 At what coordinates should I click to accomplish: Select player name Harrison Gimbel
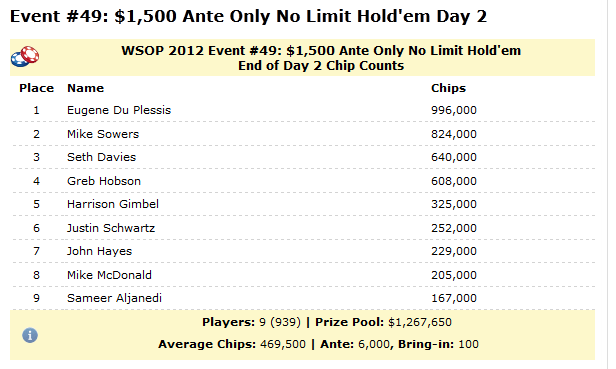tap(113, 204)
